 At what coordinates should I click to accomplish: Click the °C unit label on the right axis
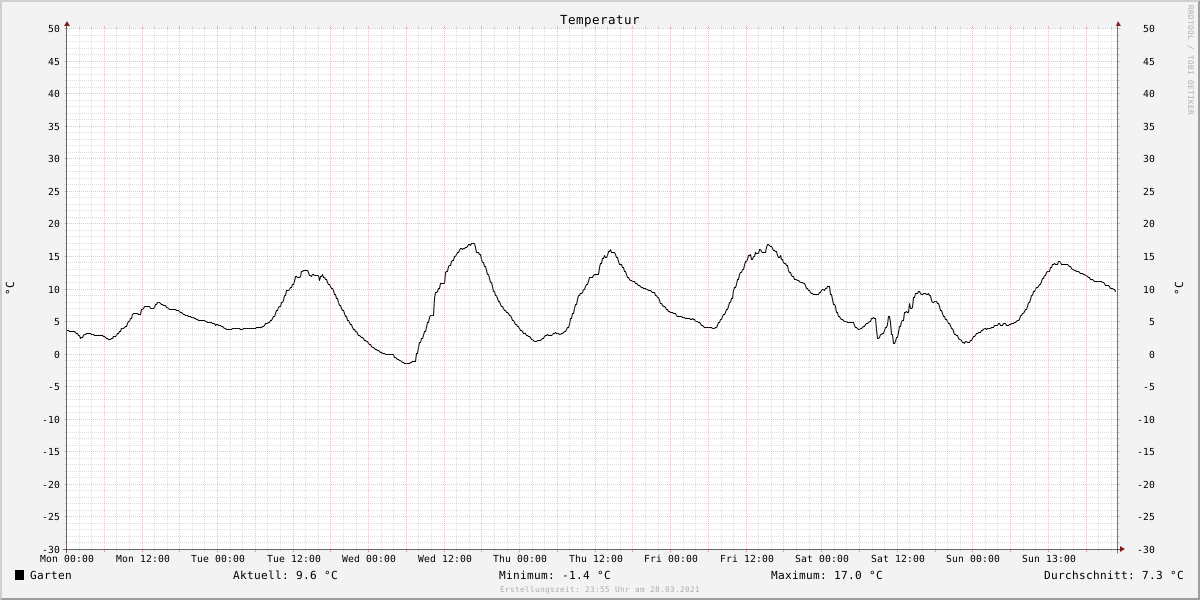pyautogui.click(x=1178, y=288)
